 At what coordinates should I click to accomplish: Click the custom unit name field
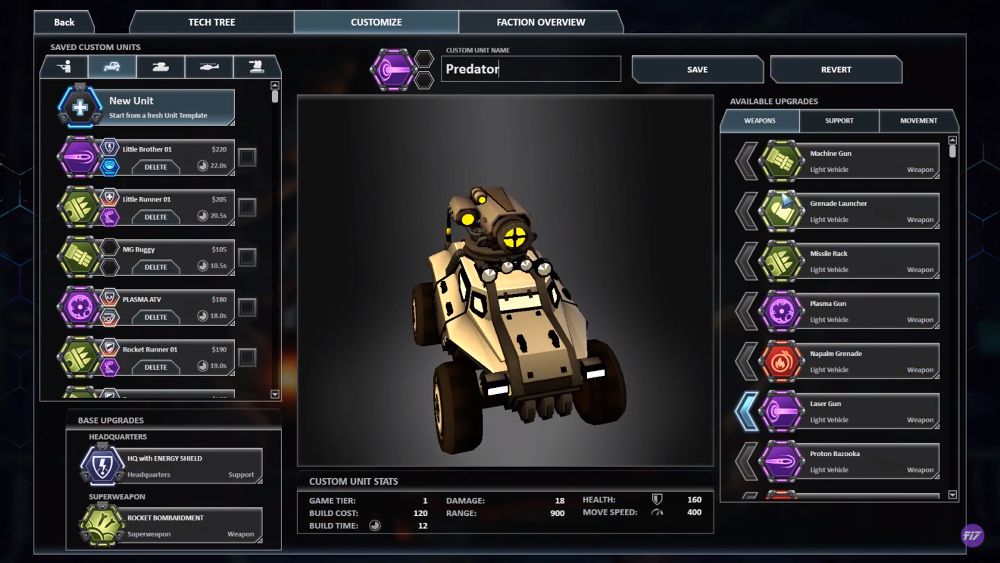(x=531, y=69)
